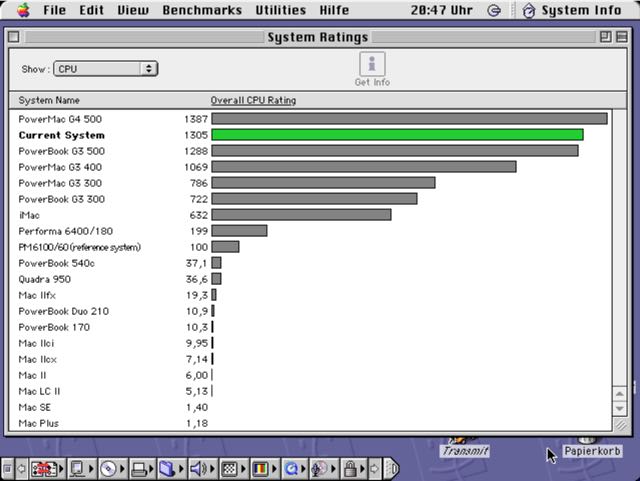Screen dimensions: 640x481
Task: Click the System Ratings zoom box
Action: [x=605, y=37]
